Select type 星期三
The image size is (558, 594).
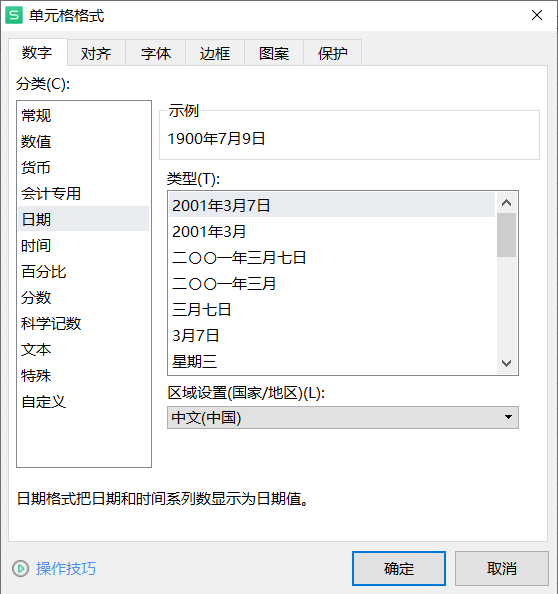click(332, 361)
